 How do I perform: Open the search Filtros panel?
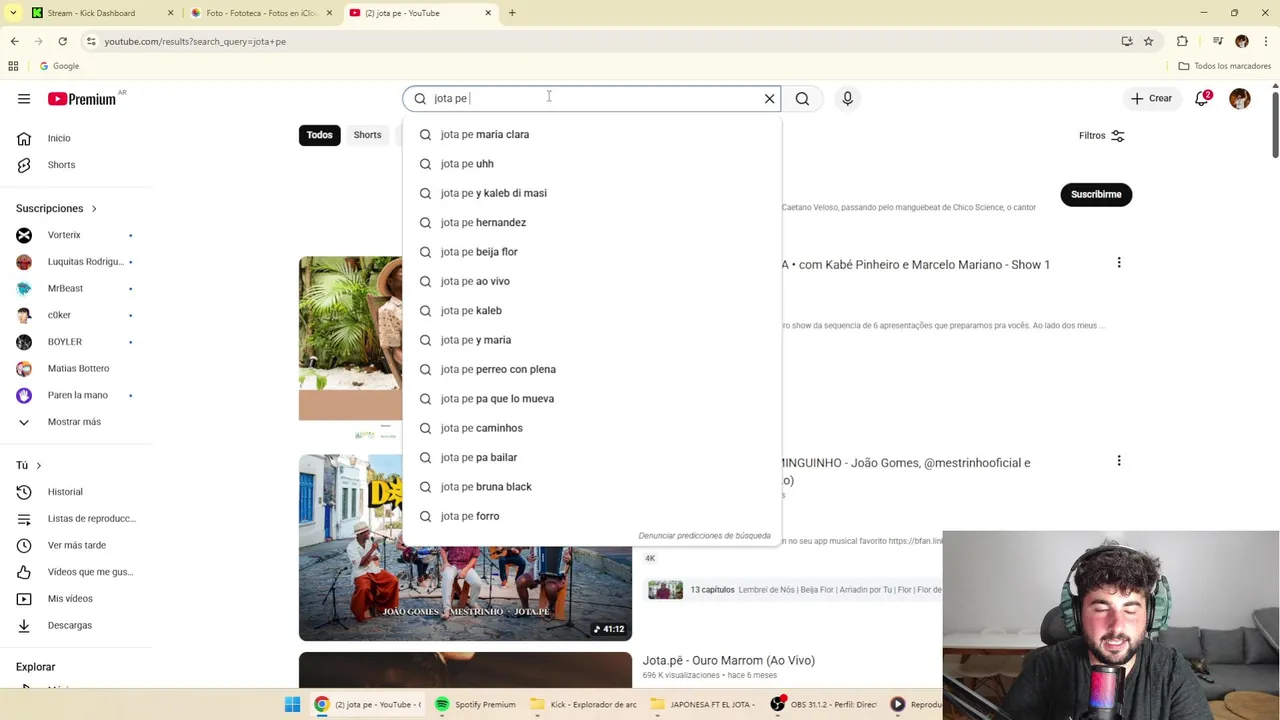(x=1102, y=136)
